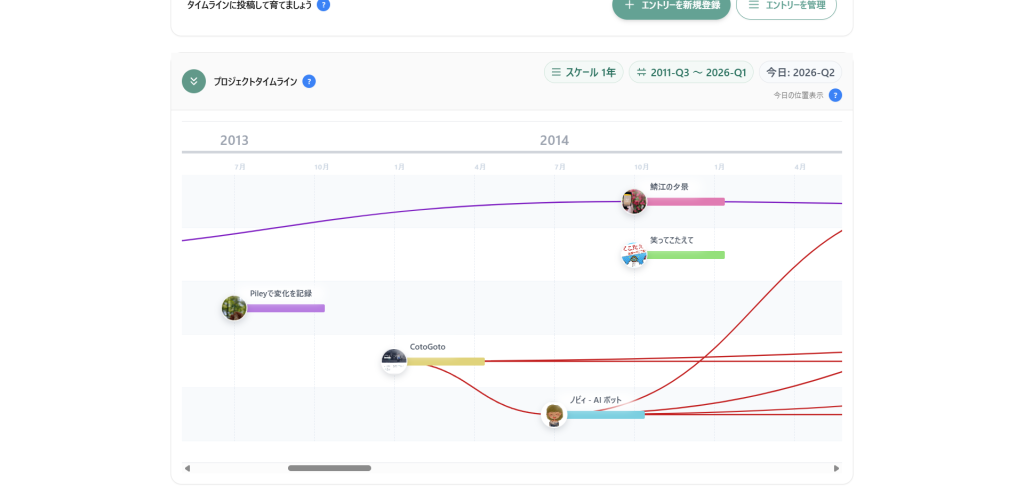Click help icon beside タイムラインに投稿して育てましょう
Viewport: 1024px width, 486px height.
click(x=323, y=5)
